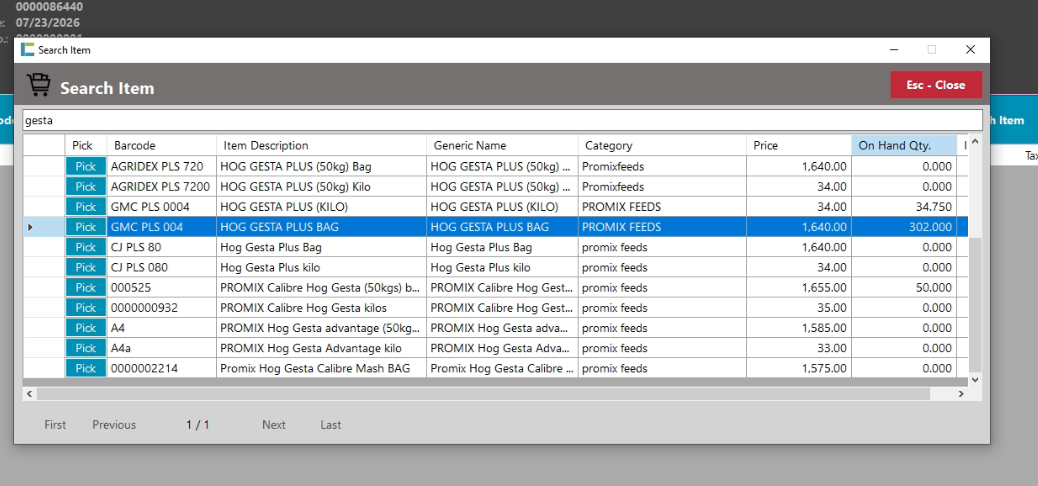Go to Previous page
1038x486 pixels.
point(114,425)
